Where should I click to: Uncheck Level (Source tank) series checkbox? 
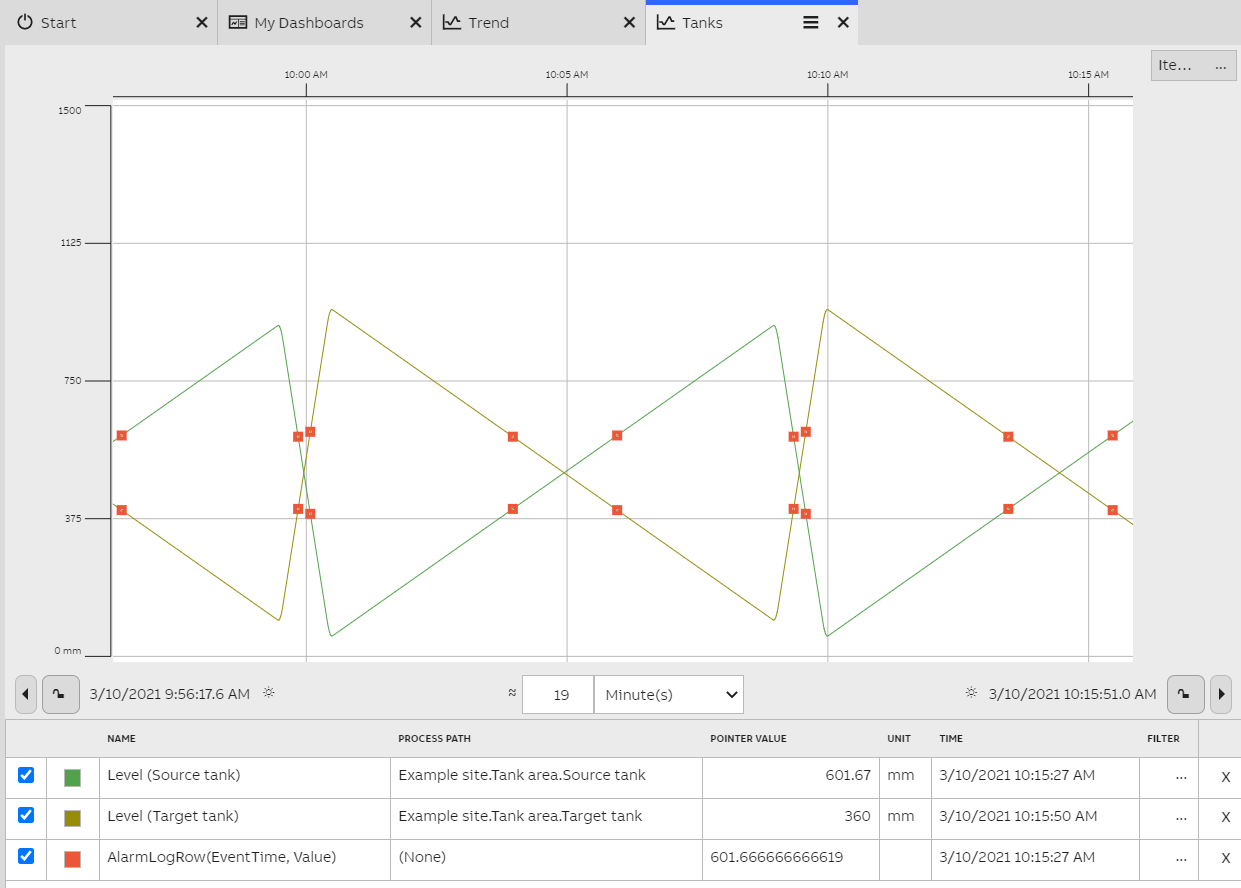[x=26, y=775]
